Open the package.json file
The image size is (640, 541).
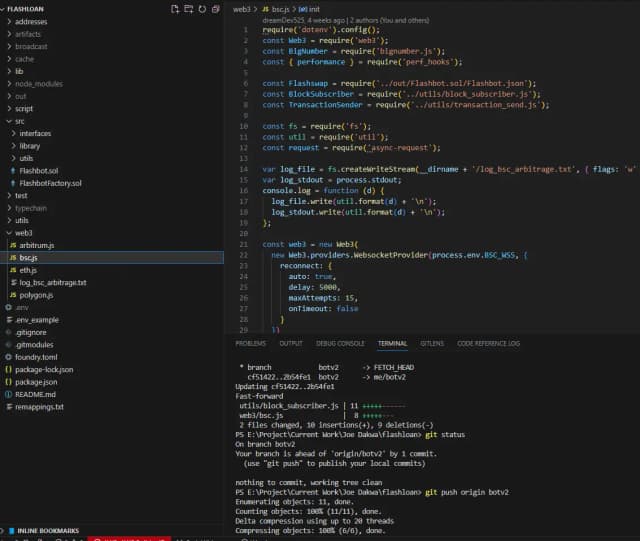[x=36, y=382]
